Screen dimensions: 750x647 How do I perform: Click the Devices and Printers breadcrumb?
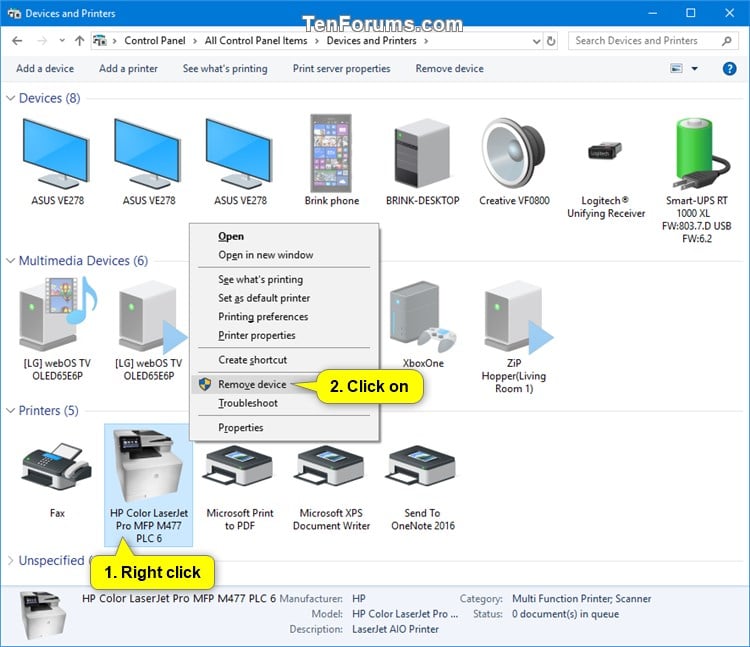tap(371, 41)
